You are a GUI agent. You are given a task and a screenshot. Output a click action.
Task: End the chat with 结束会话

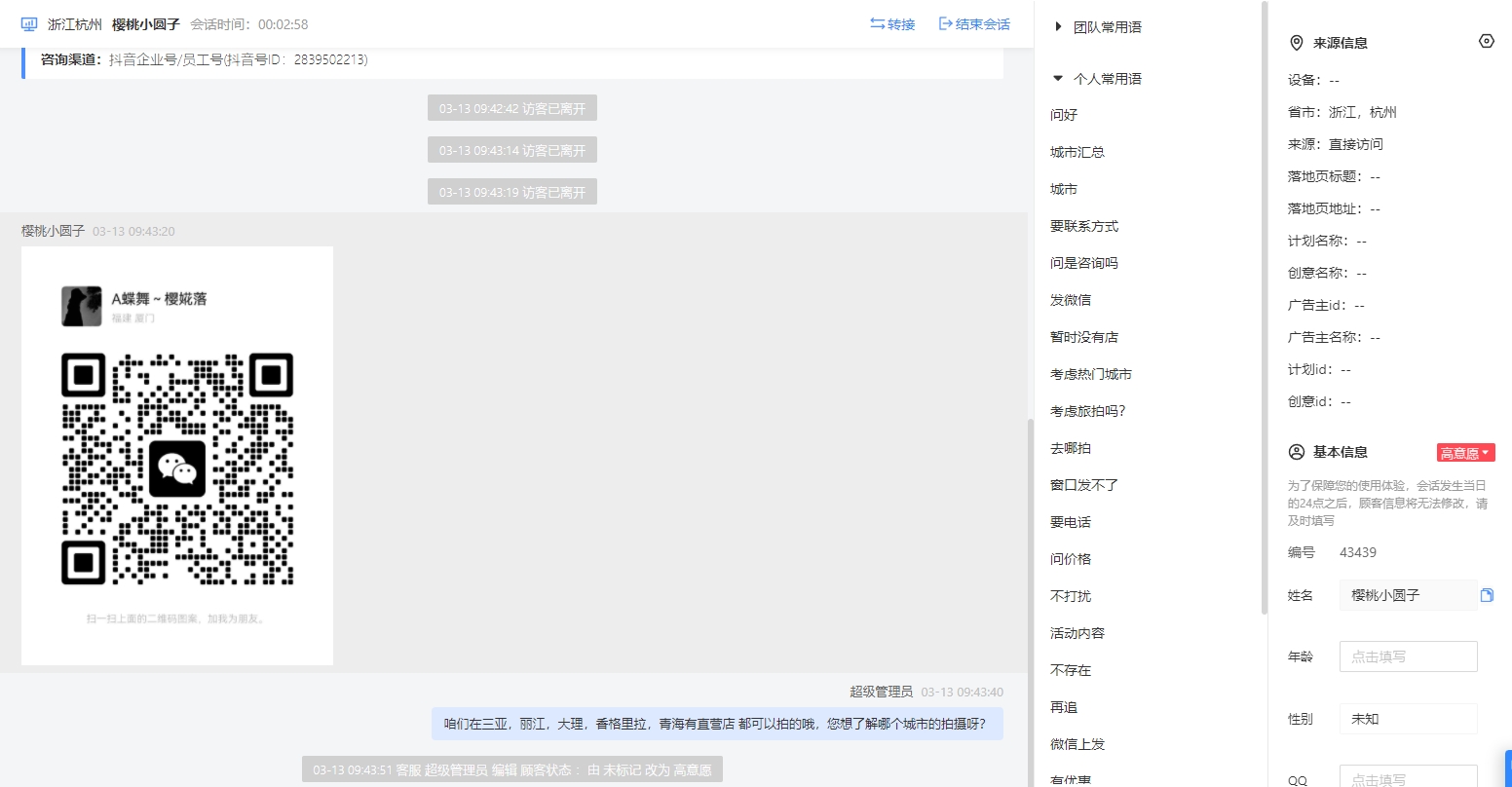(x=974, y=24)
